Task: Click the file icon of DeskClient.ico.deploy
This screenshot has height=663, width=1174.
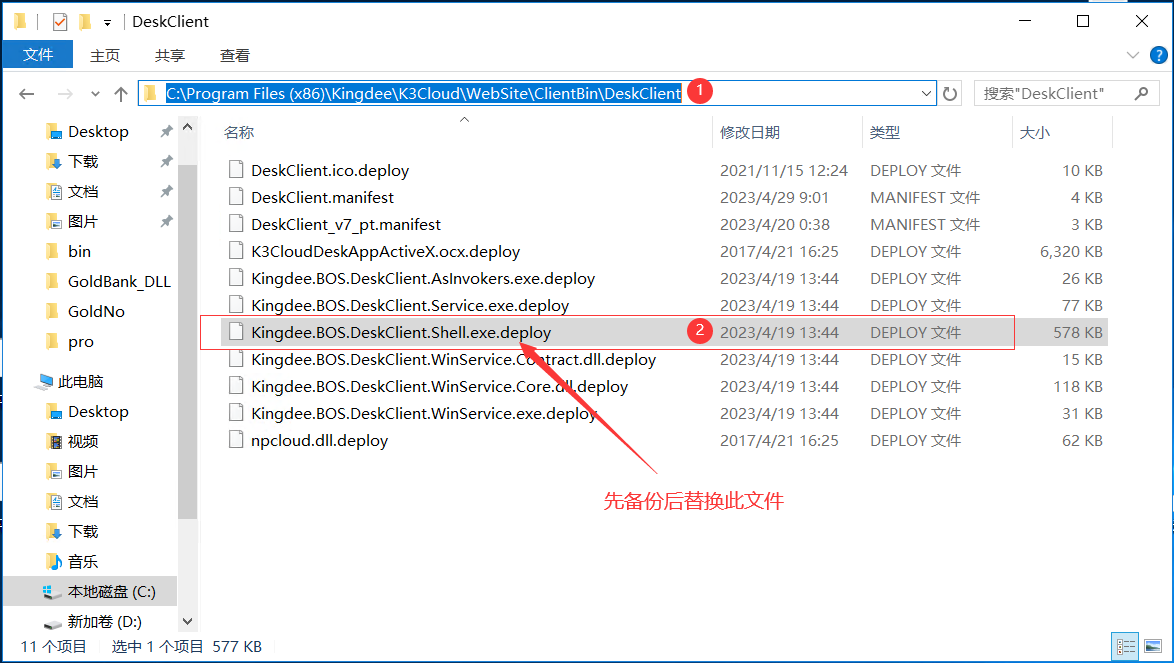Action: point(236,171)
